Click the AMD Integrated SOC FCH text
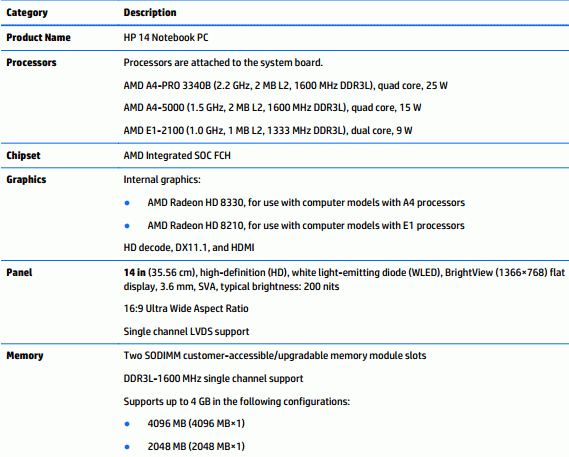The height and width of the screenshot is (457, 569). [x=177, y=155]
